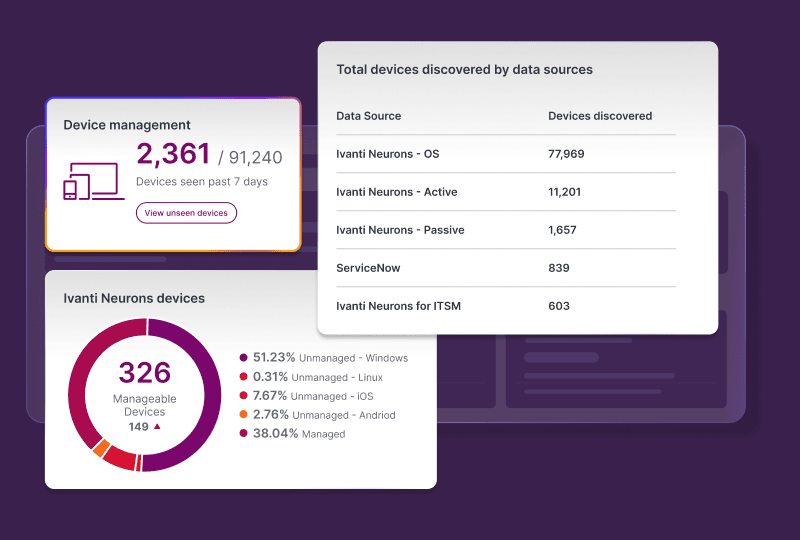This screenshot has height=540, width=800.
Task: Click the 2,361 devices seen count
Action: pyautogui.click(x=173, y=154)
